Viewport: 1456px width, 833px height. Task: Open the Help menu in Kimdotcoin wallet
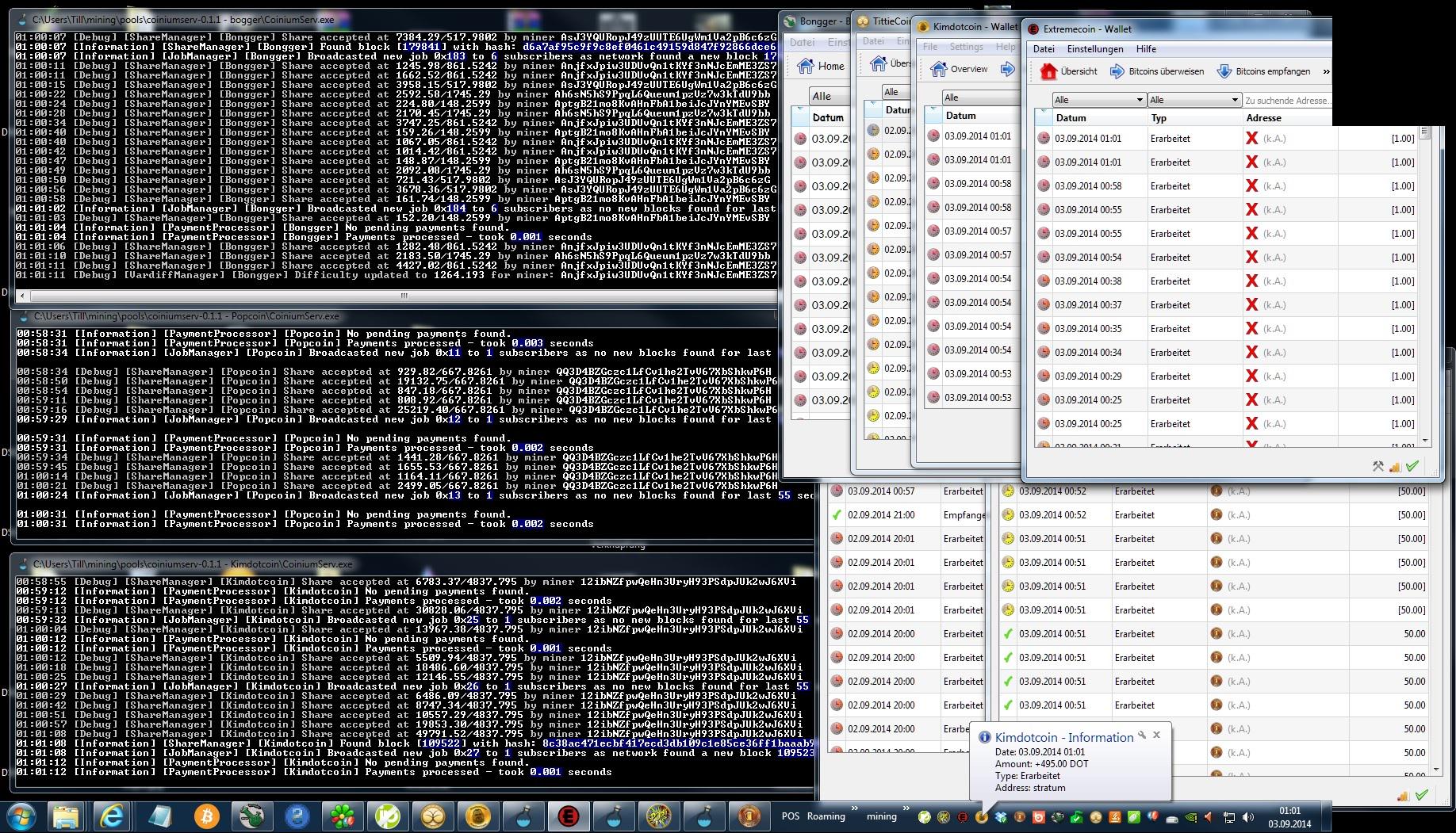(1005, 47)
